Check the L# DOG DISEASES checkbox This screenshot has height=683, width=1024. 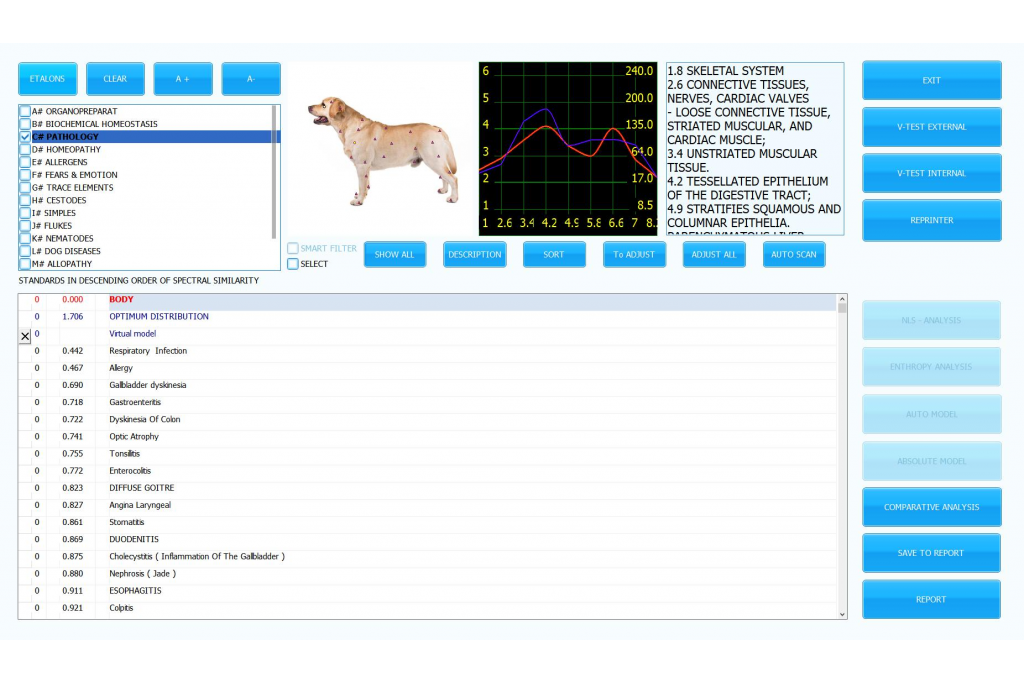pyautogui.click(x=25, y=251)
